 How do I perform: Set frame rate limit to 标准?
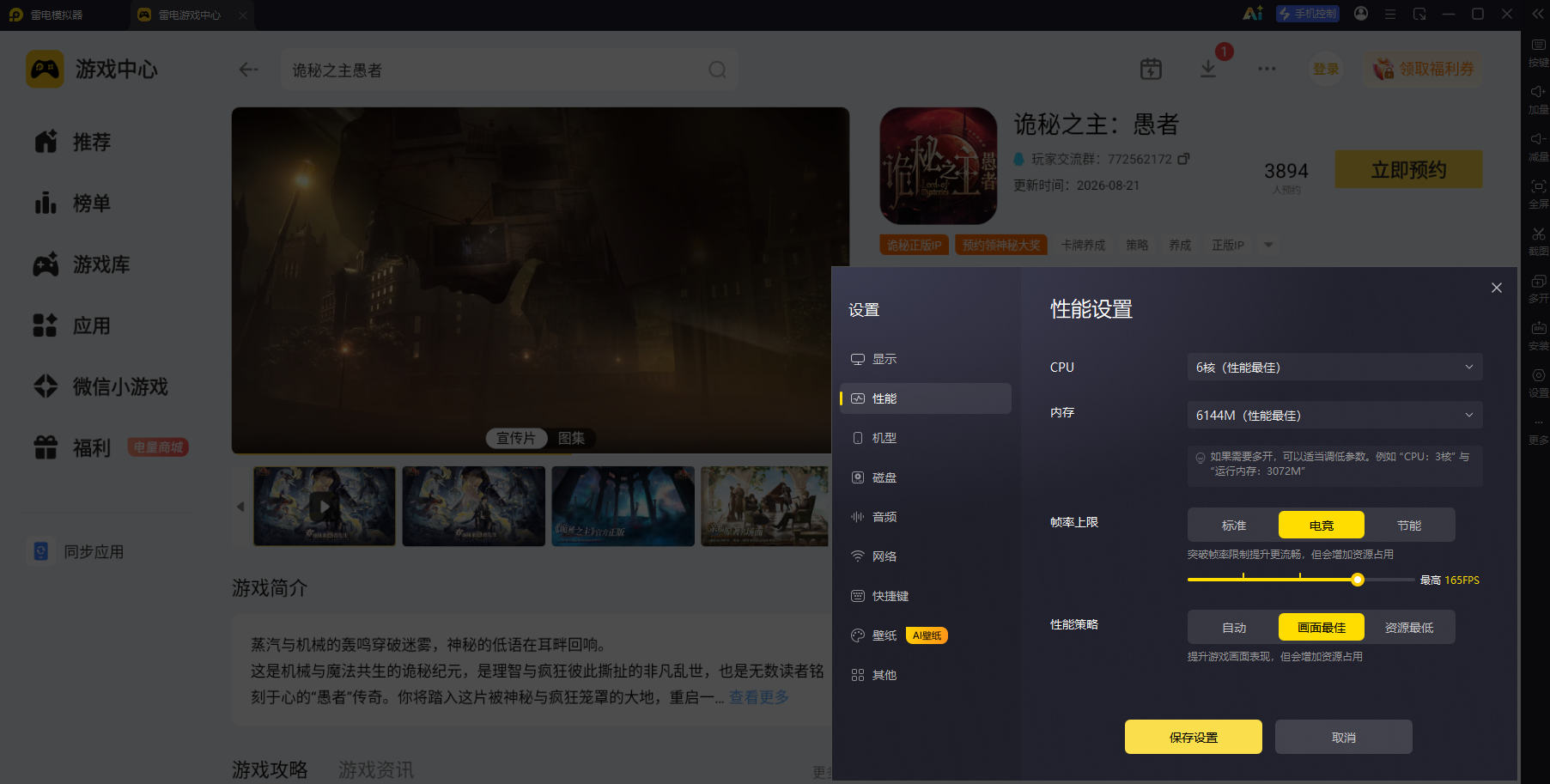coord(1234,525)
